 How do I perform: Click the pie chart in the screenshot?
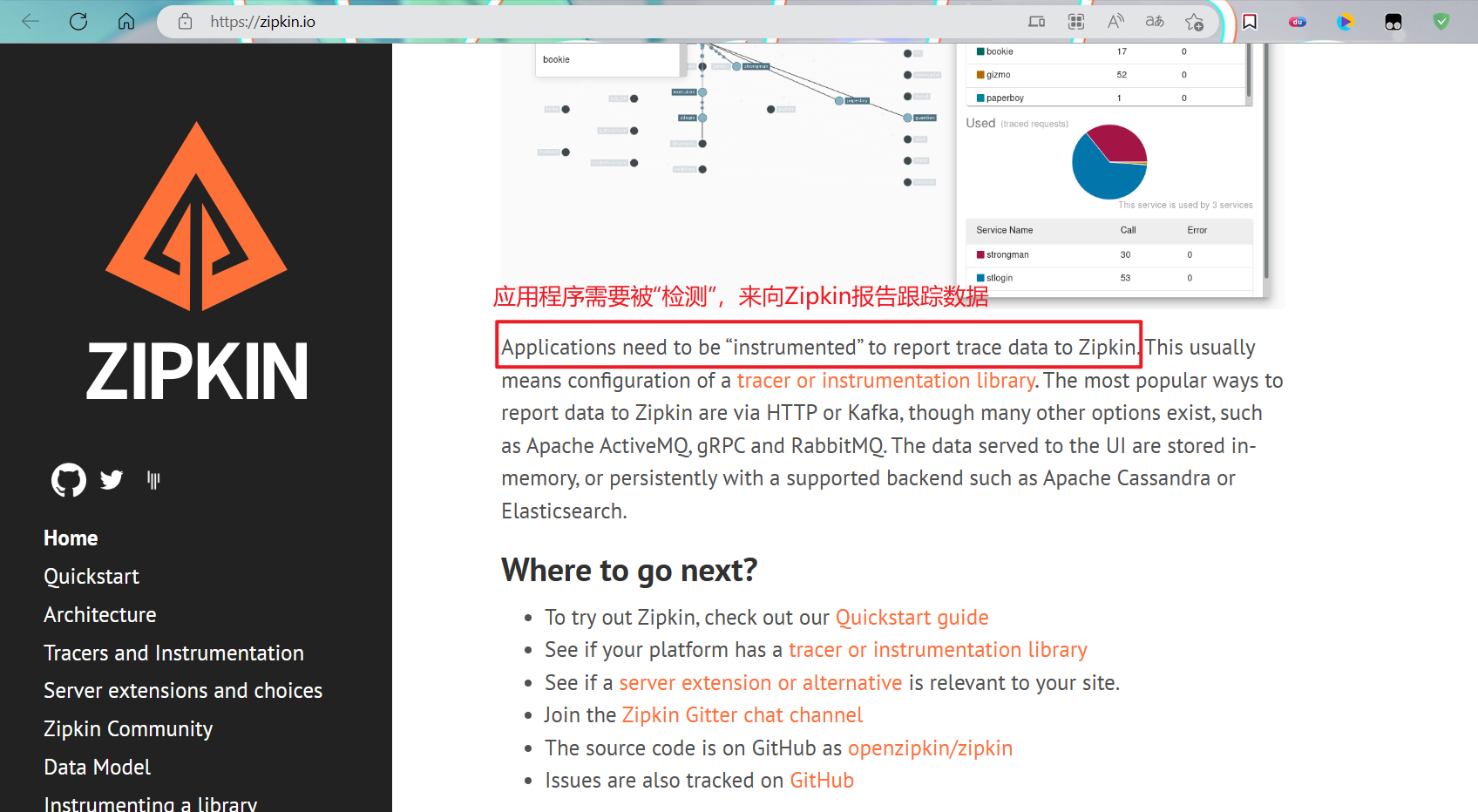coord(1109,162)
